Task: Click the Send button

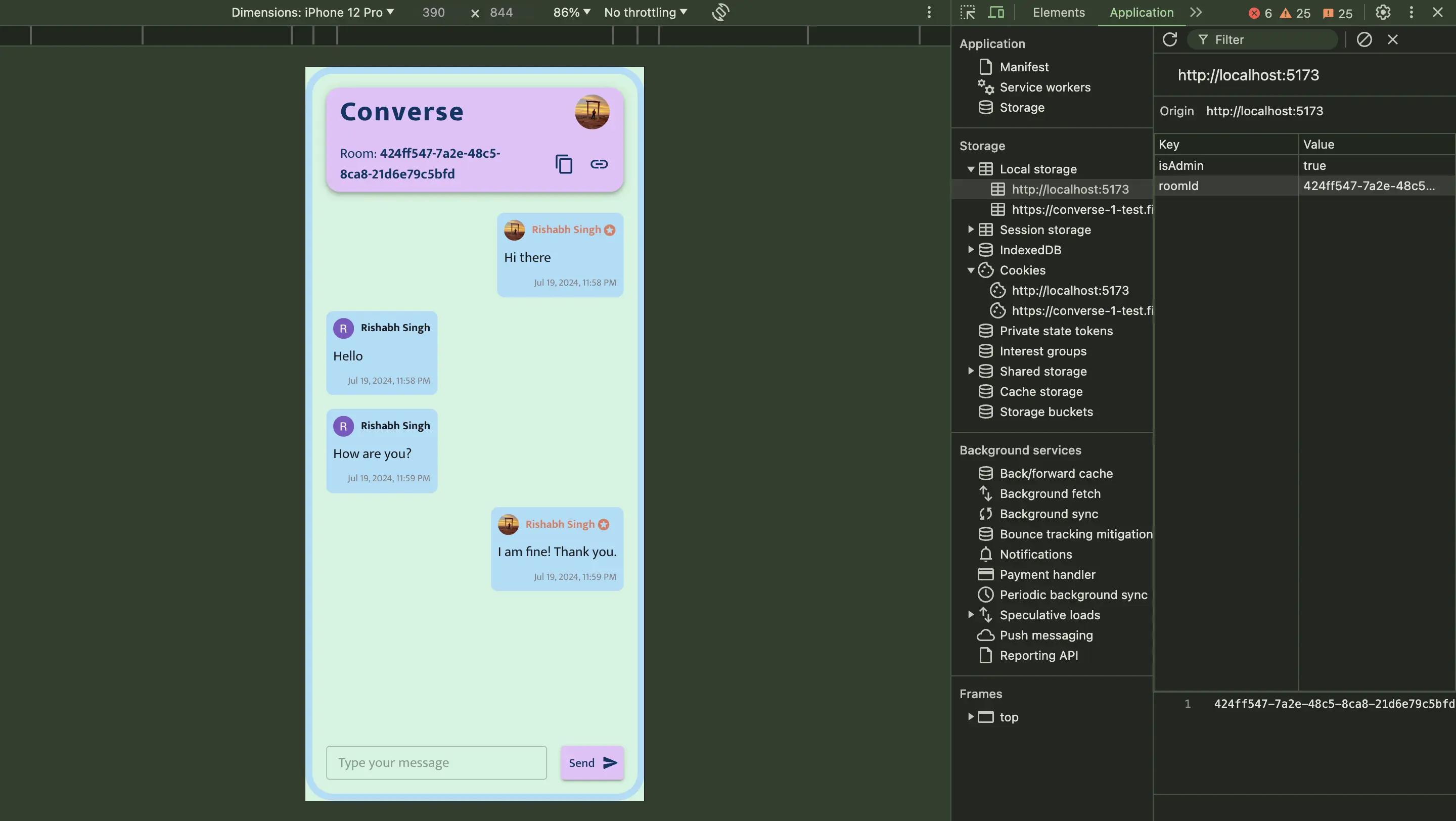Action: tap(592, 762)
